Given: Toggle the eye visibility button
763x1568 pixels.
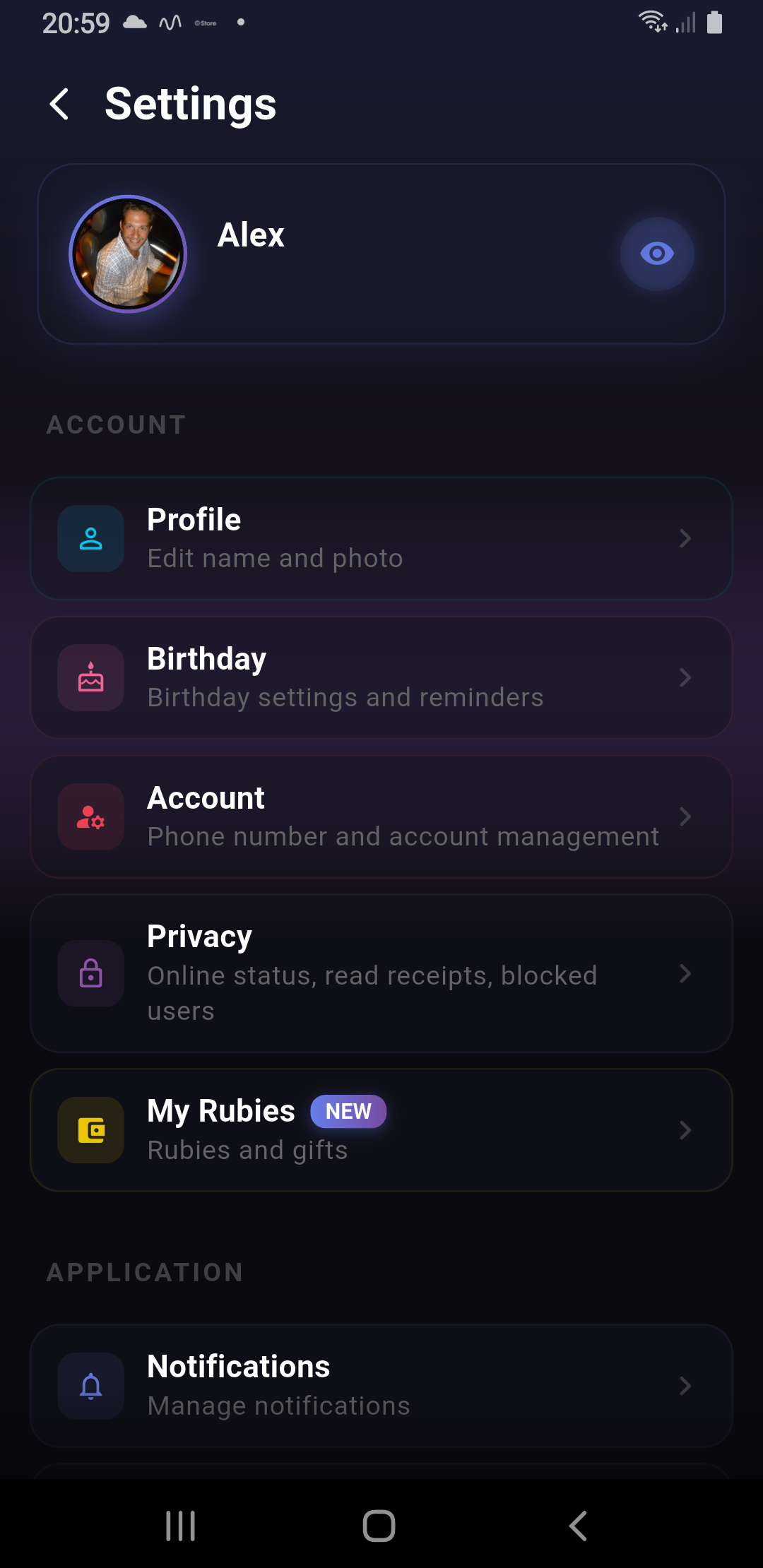Looking at the screenshot, I should click(656, 254).
